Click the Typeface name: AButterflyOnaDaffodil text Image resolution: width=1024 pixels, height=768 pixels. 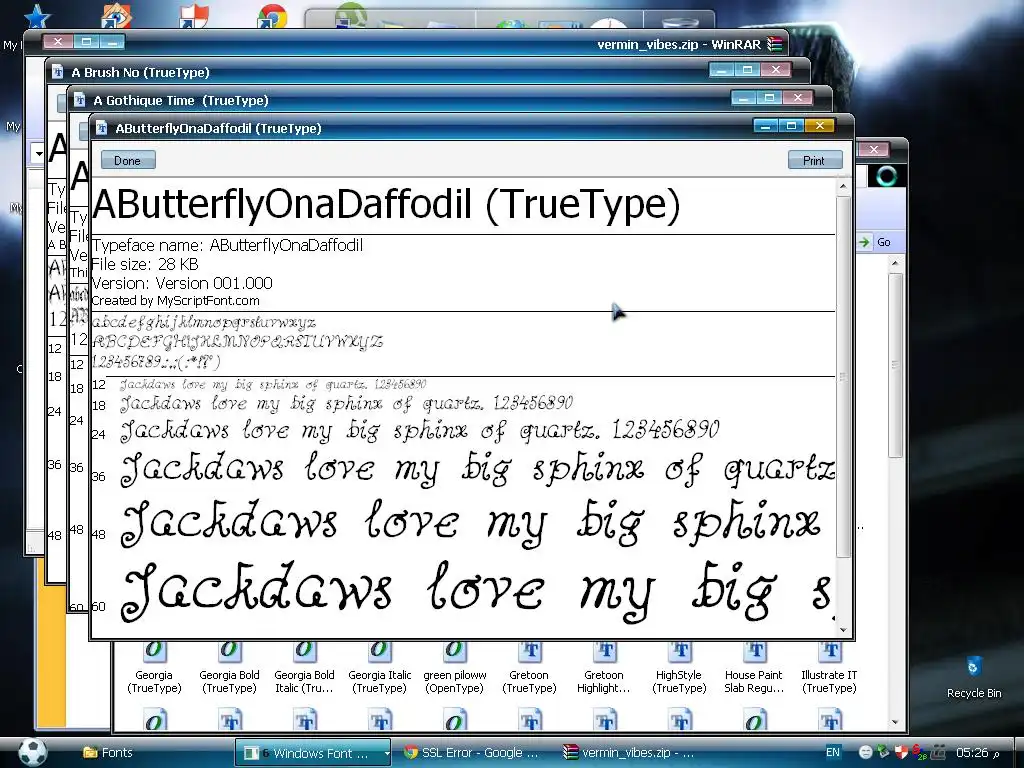click(227, 246)
